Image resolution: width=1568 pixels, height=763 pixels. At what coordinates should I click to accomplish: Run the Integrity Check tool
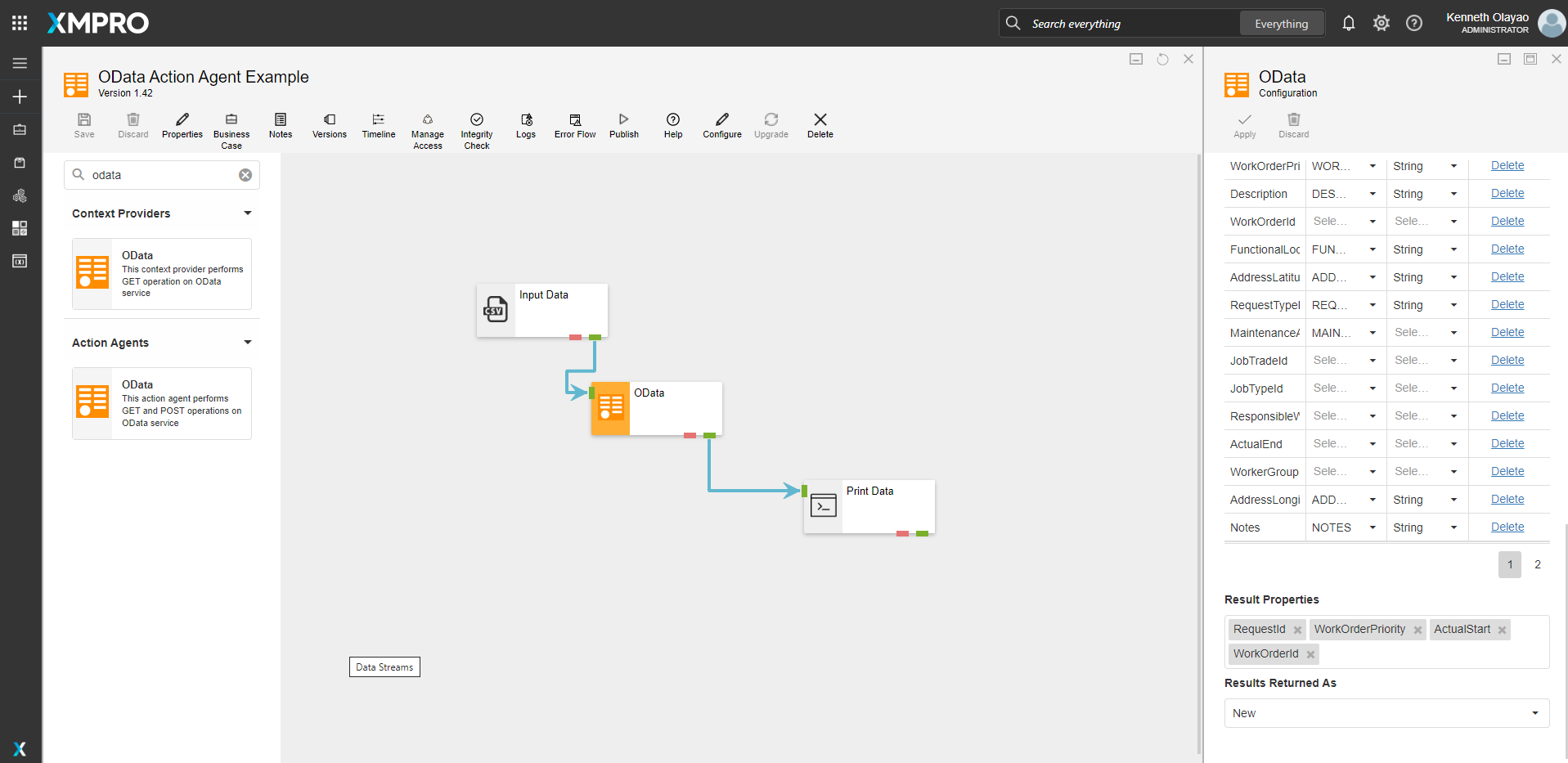click(476, 130)
